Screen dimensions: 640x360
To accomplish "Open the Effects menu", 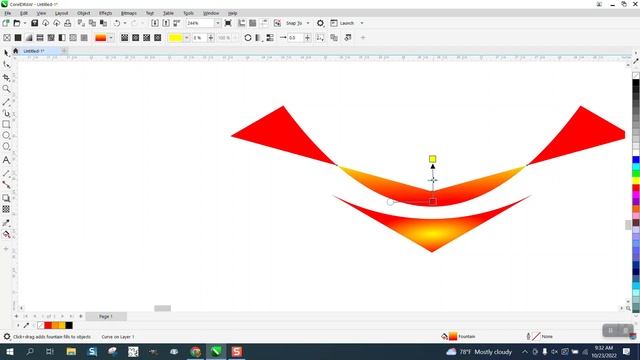I will pos(105,13).
